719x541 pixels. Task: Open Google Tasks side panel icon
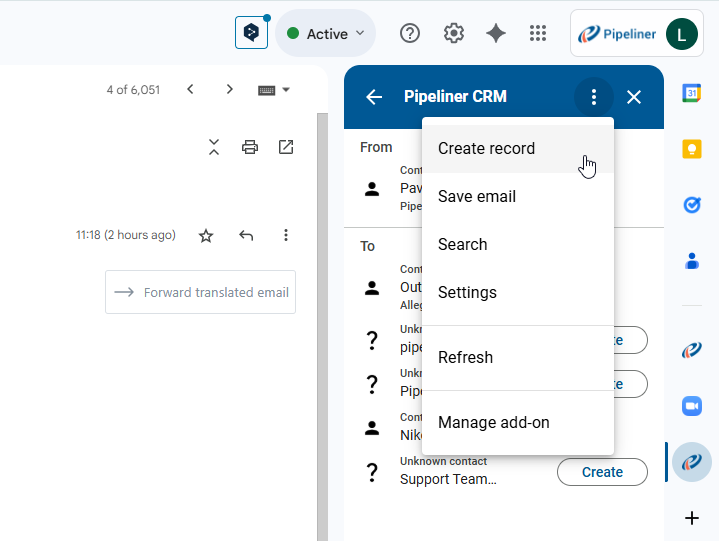tap(691, 205)
